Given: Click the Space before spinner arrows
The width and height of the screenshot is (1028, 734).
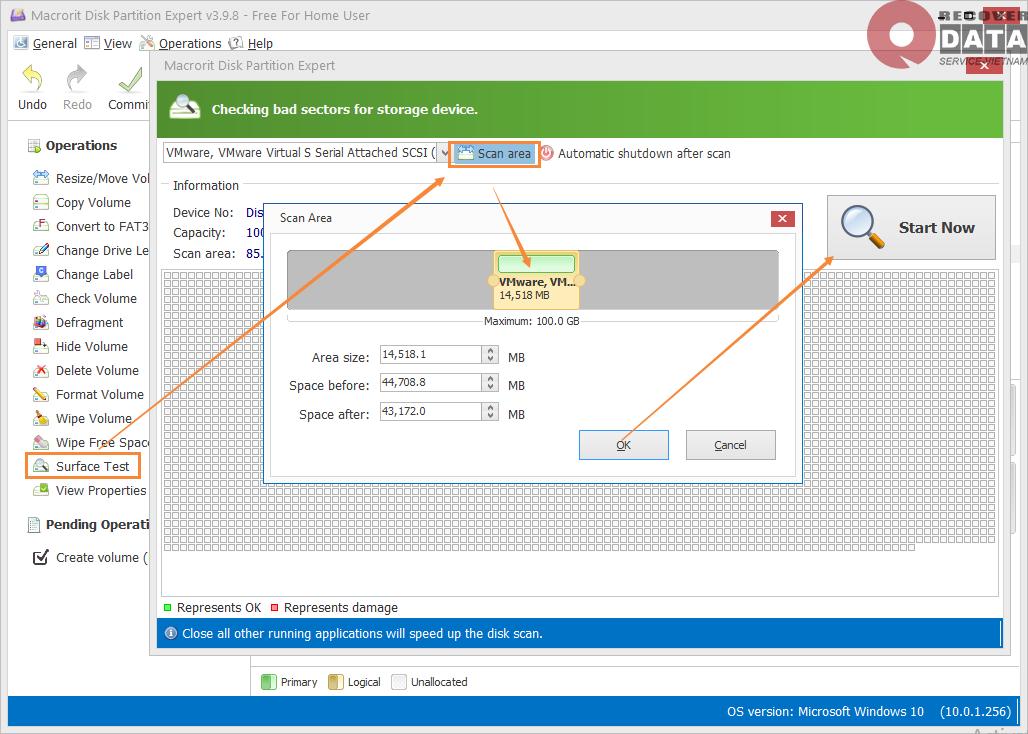Looking at the screenshot, I should point(490,383).
